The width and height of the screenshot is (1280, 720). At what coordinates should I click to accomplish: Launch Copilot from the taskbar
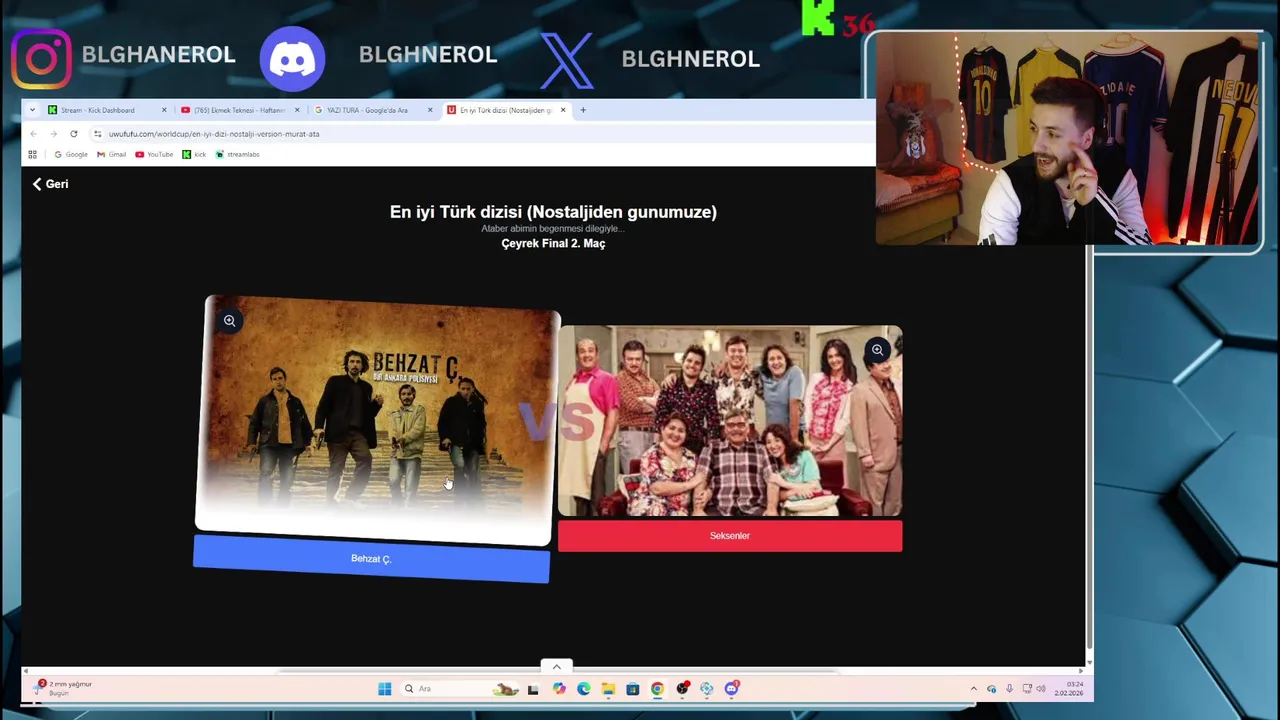click(x=559, y=688)
